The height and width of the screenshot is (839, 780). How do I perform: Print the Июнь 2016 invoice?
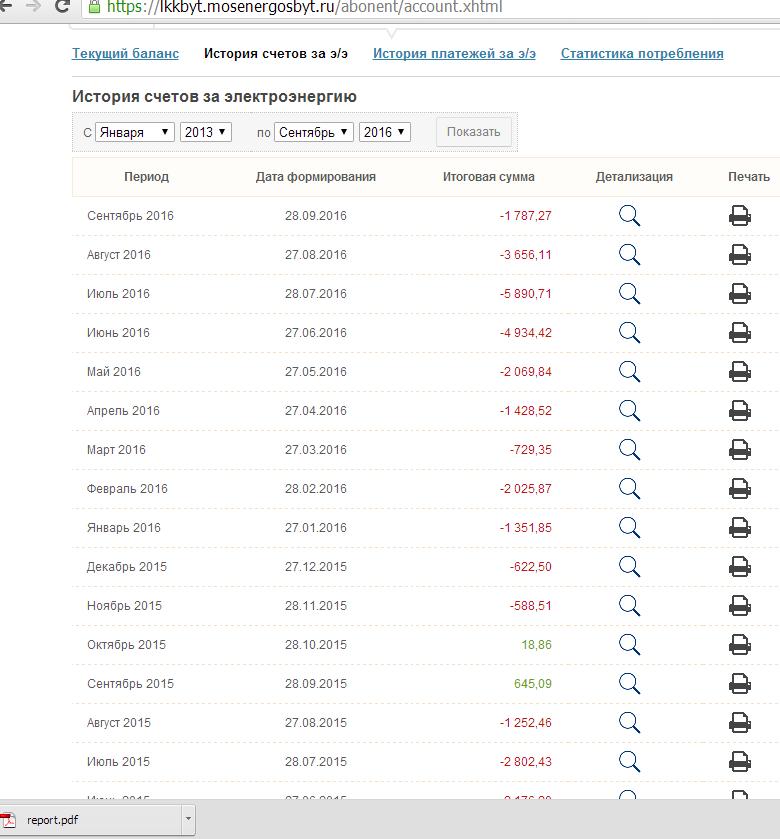click(x=739, y=333)
